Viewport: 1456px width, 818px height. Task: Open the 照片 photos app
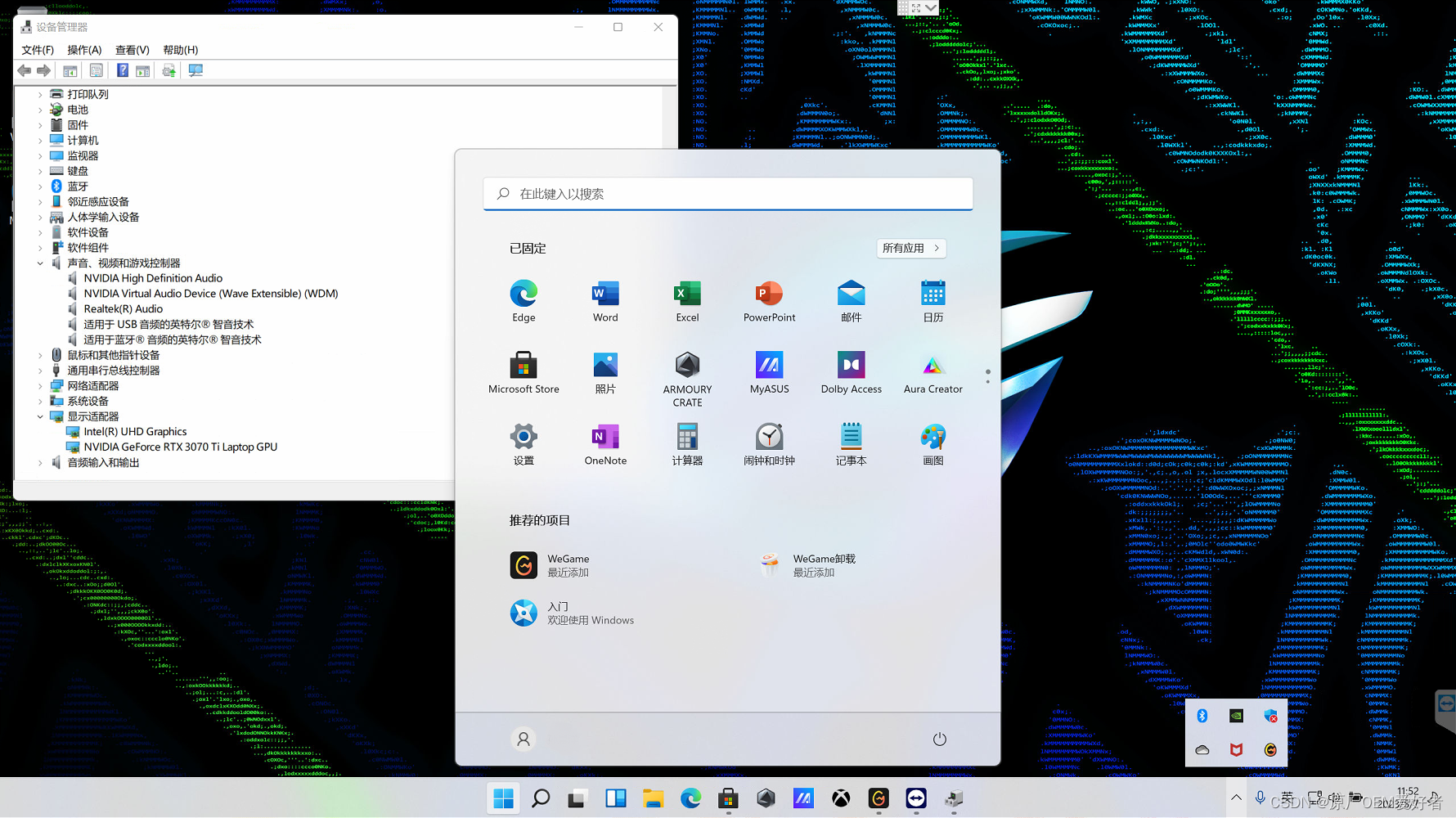point(605,373)
